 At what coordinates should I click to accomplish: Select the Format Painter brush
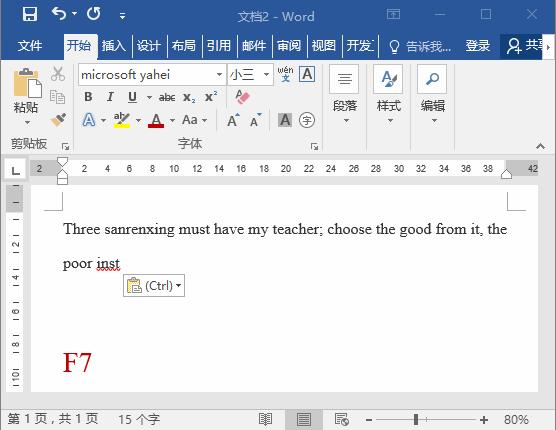[58, 120]
